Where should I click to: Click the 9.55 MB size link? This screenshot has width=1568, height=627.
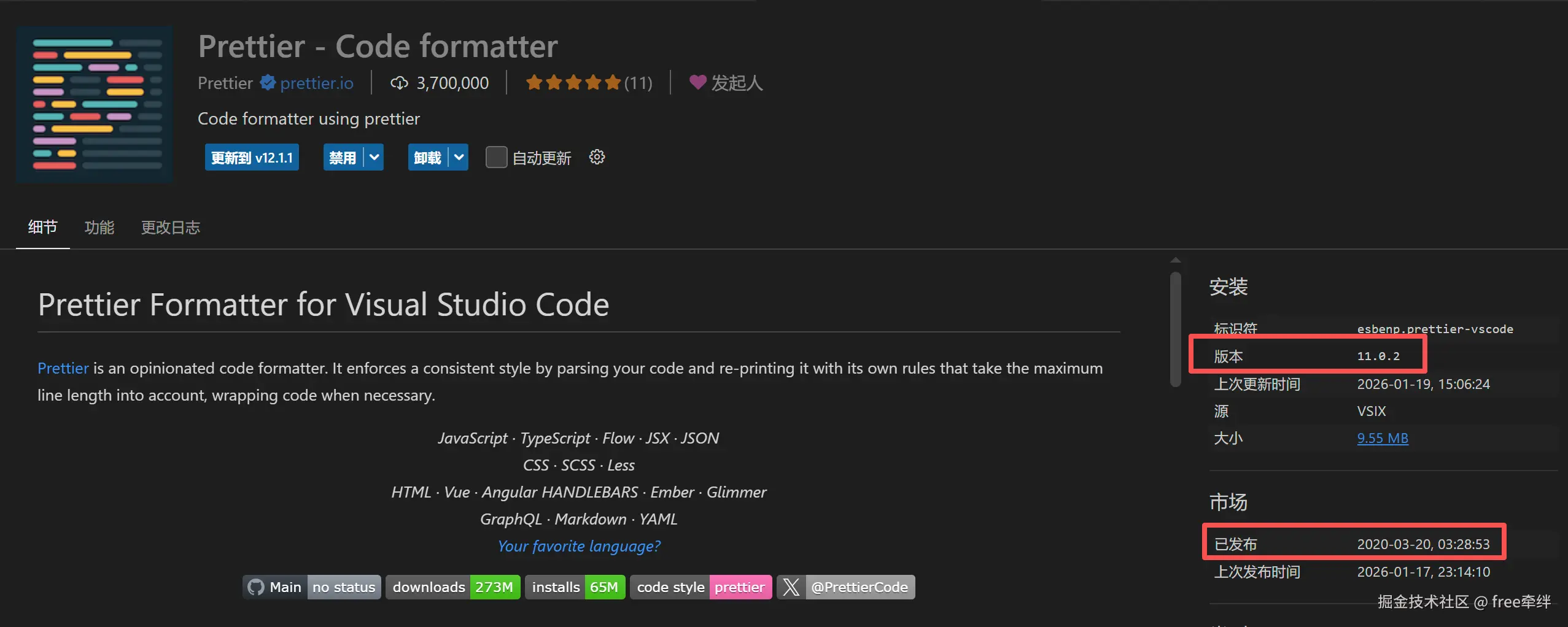[1383, 438]
